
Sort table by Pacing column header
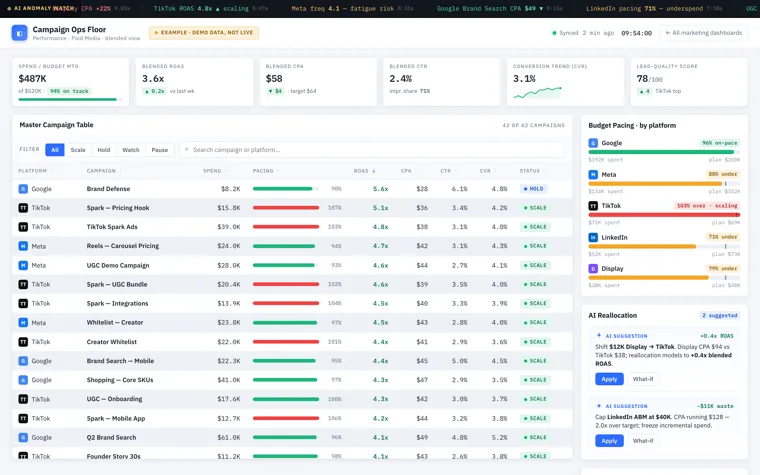click(x=265, y=171)
